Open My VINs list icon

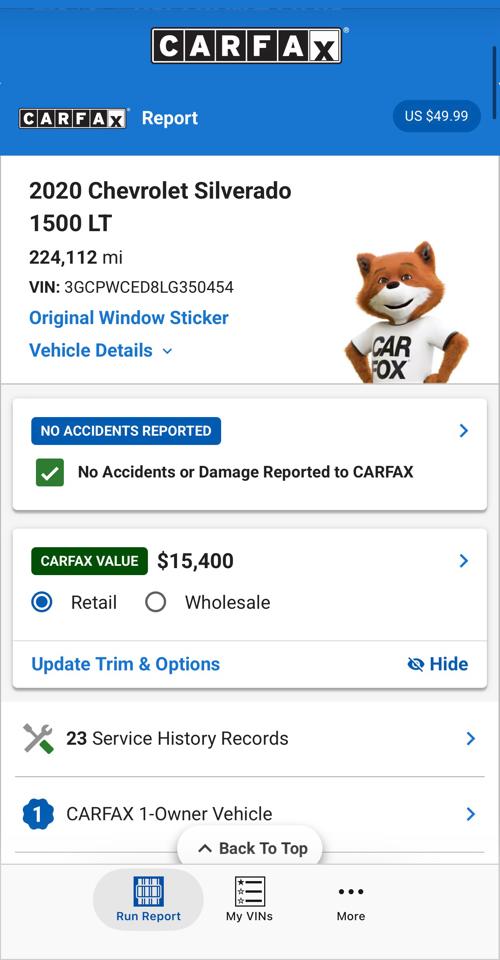point(250,891)
